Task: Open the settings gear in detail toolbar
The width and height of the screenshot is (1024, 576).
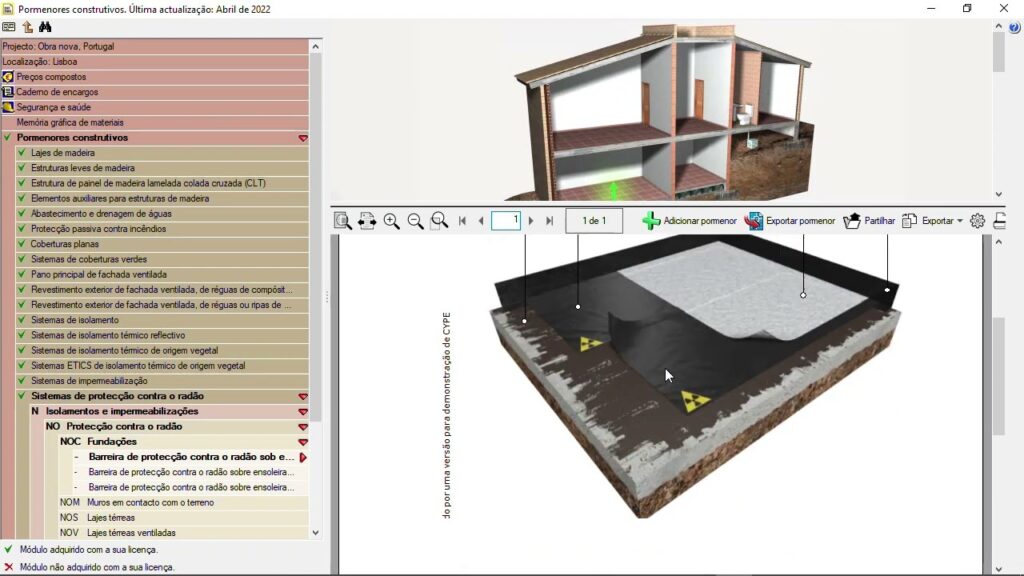Action: pyautogui.click(x=977, y=221)
